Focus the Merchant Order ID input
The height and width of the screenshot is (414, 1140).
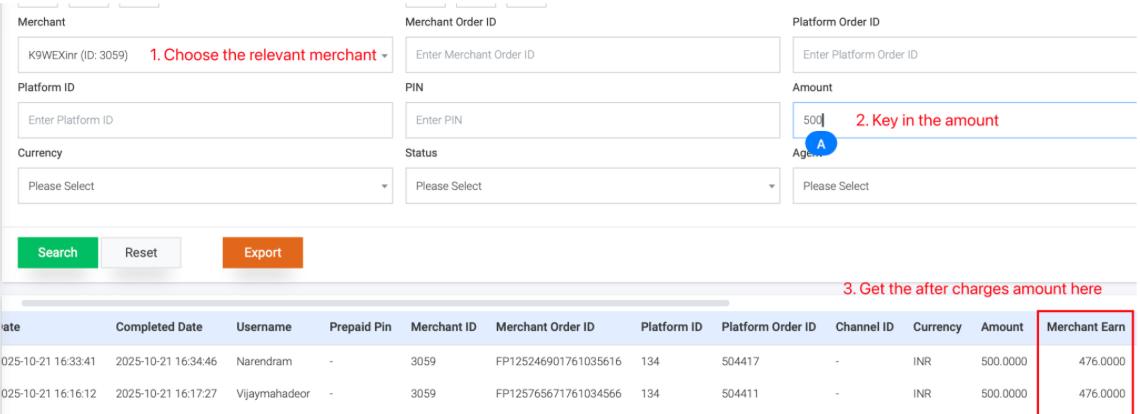(592, 54)
